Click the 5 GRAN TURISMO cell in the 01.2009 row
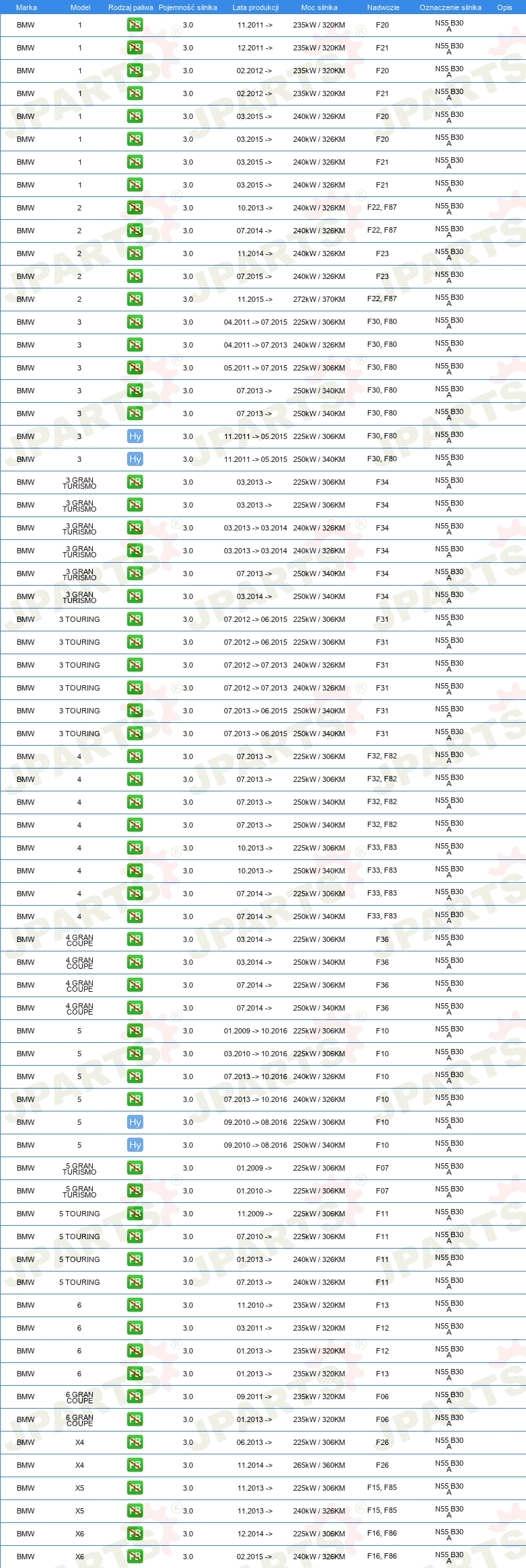The width and height of the screenshot is (526, 1568). (x=79, y=1169)
